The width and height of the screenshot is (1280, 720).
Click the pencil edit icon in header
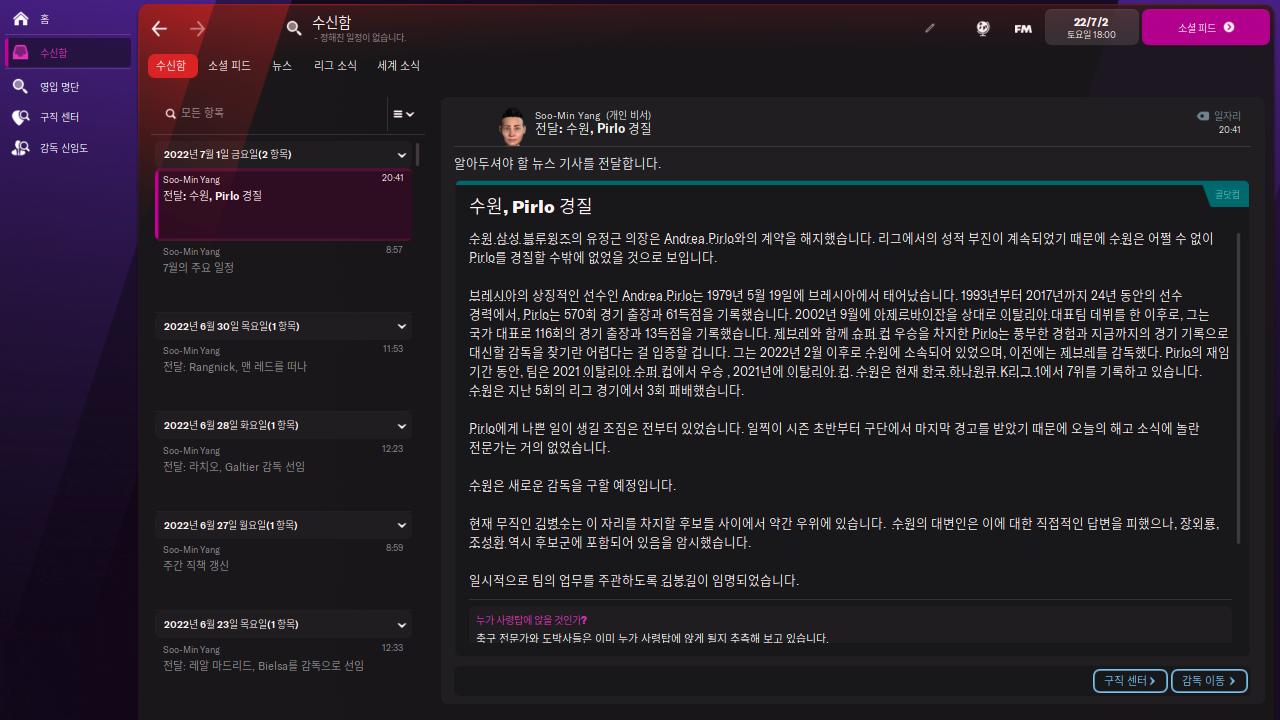930,28
